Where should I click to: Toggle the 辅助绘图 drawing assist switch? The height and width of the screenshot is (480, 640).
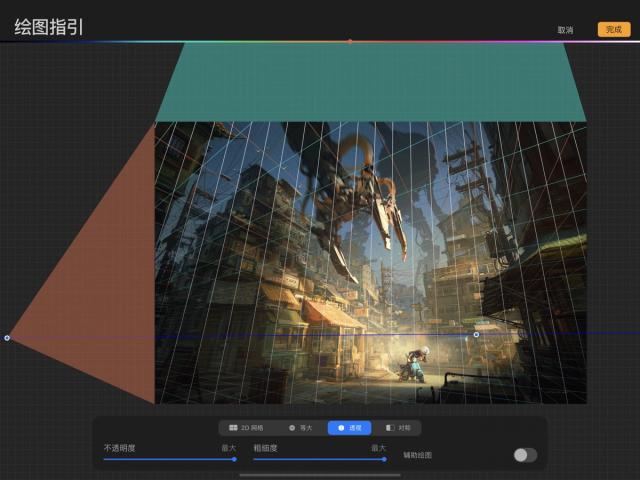pyautogui.click(x=525, y=455)
